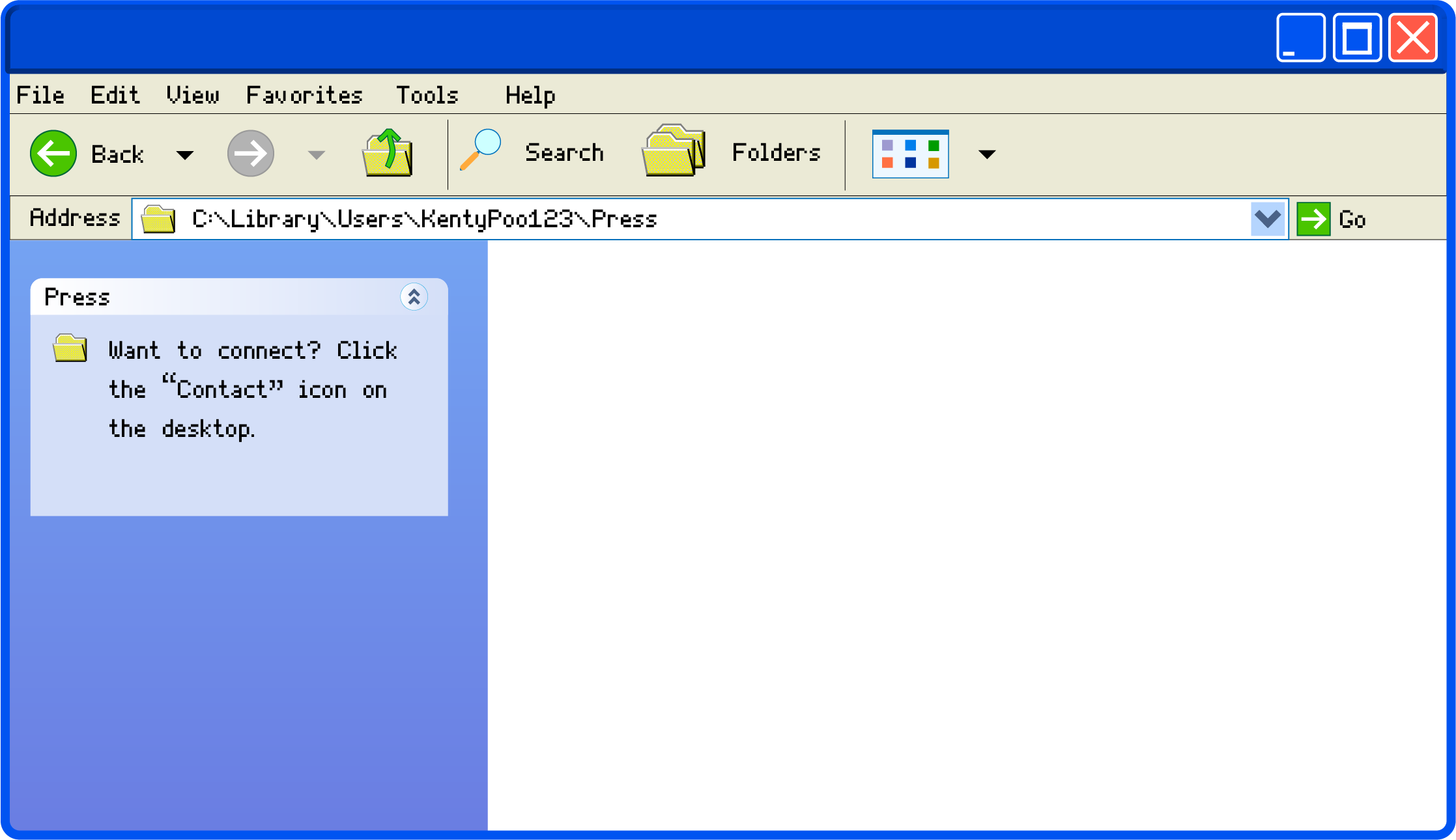This screenshot has height=840, width=1456.
Task: Open the Forward history dropdown arrow
Action: click(x=317, y=155)
